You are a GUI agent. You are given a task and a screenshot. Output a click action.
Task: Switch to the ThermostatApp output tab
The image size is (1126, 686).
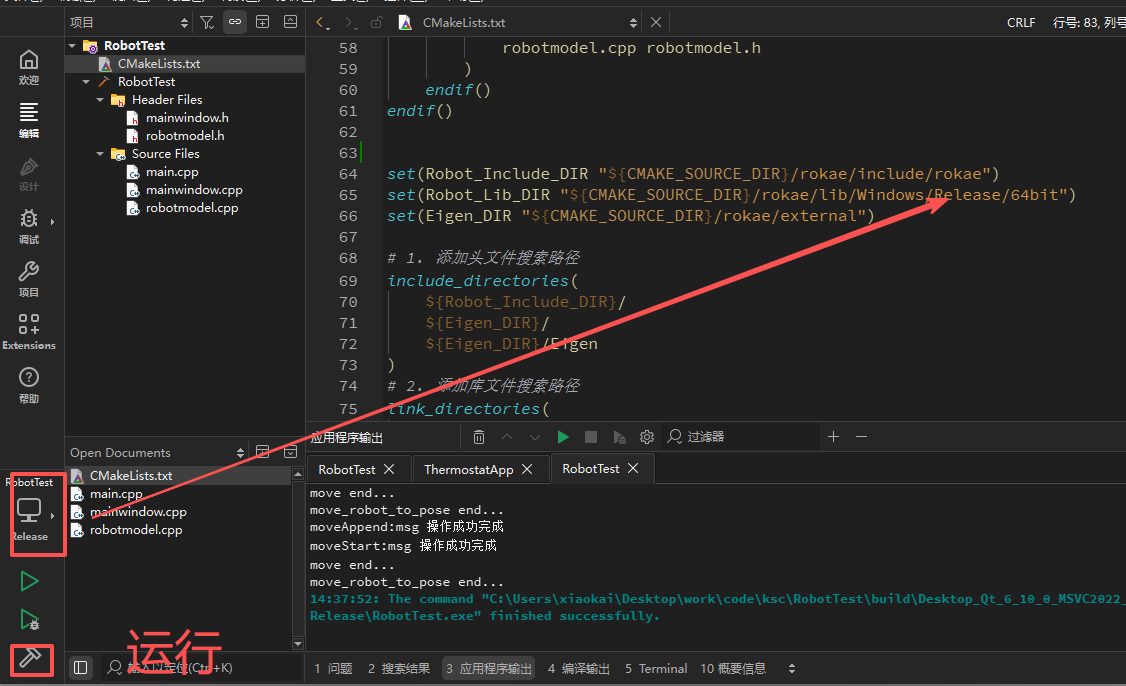[x=469, y=469]
